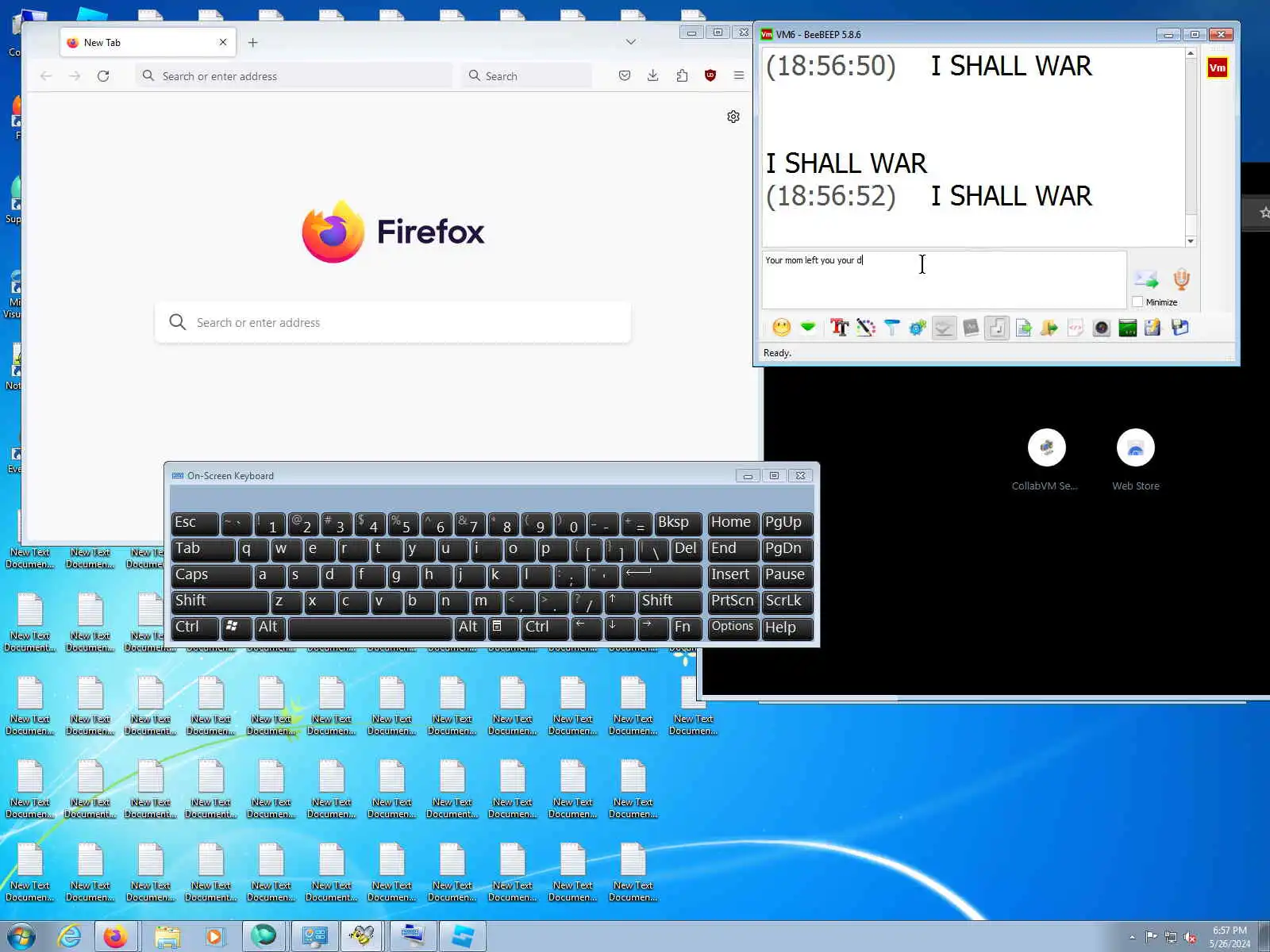This screenshot has height=952, width=1270.
Task: Click the center page search or enter address box
Action: point(393,322)
